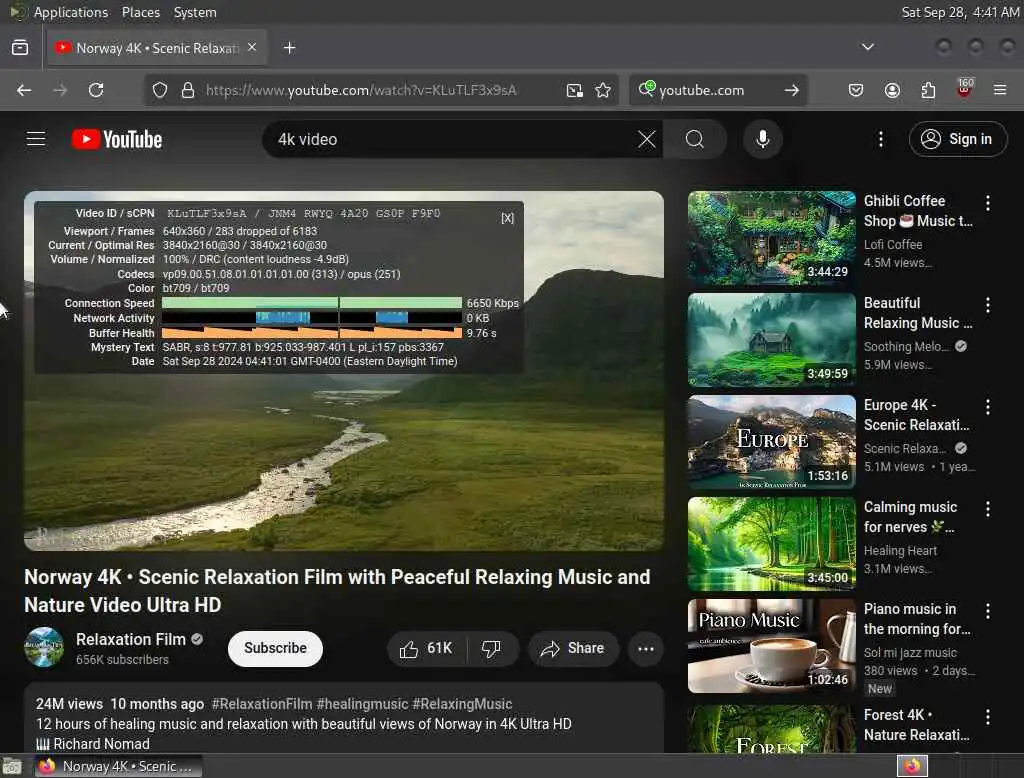The image size is (1024, 778).
Task: Open the uBlock extension with 160 badge
Action: (964, 89)
